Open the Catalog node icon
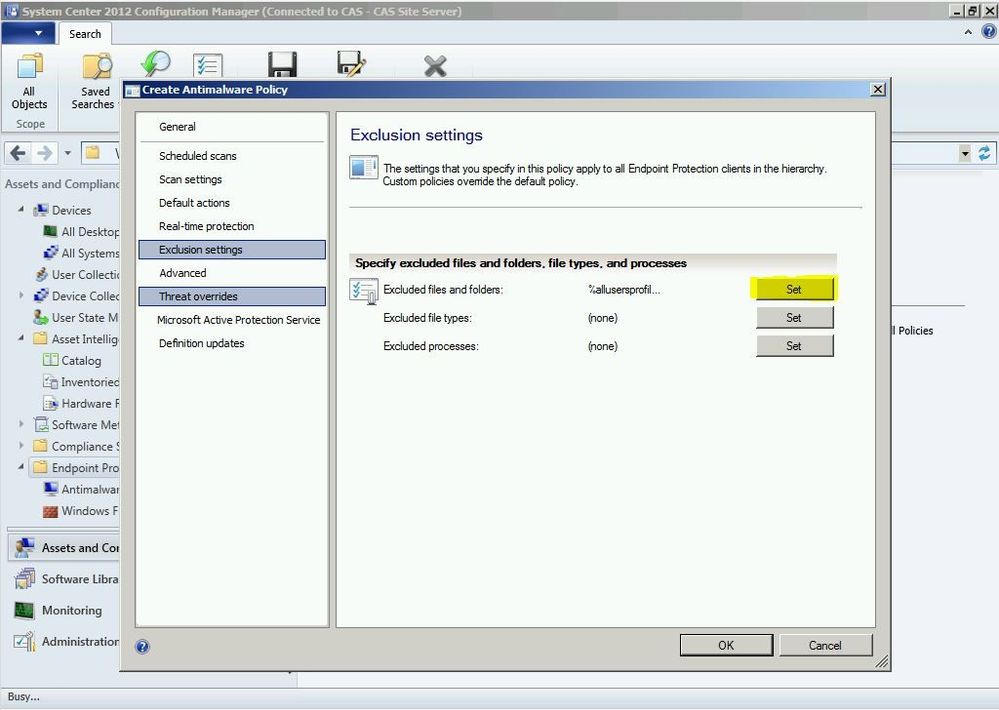 (50, 360)
